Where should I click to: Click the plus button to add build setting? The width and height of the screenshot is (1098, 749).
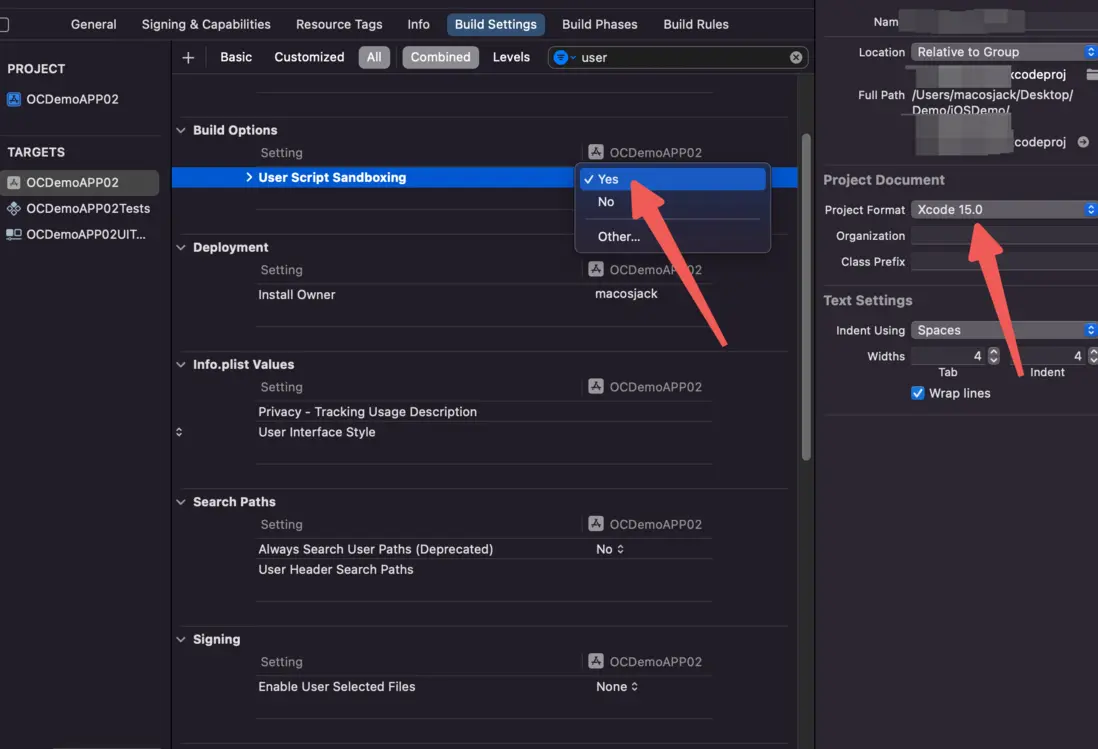click(188, 58)
